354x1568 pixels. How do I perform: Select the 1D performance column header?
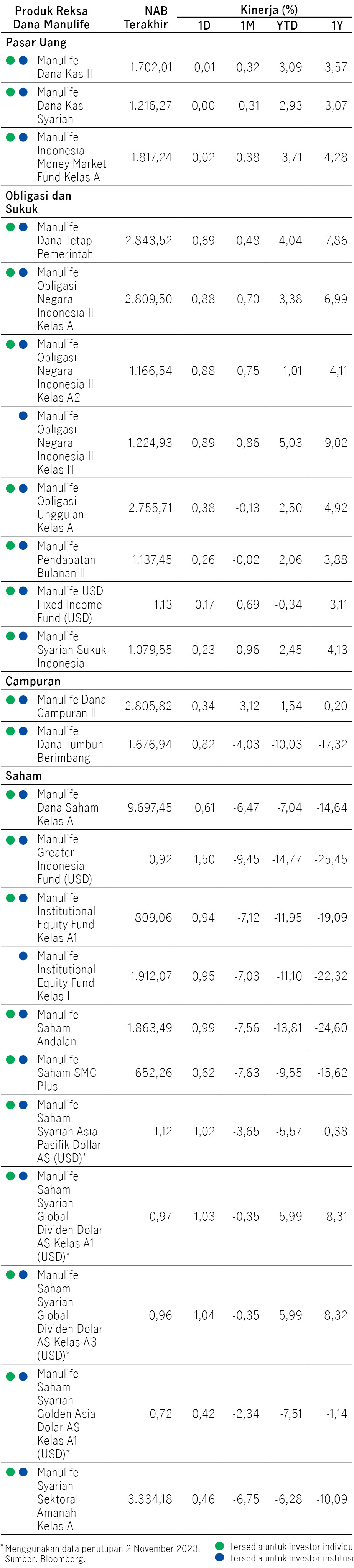204,25
